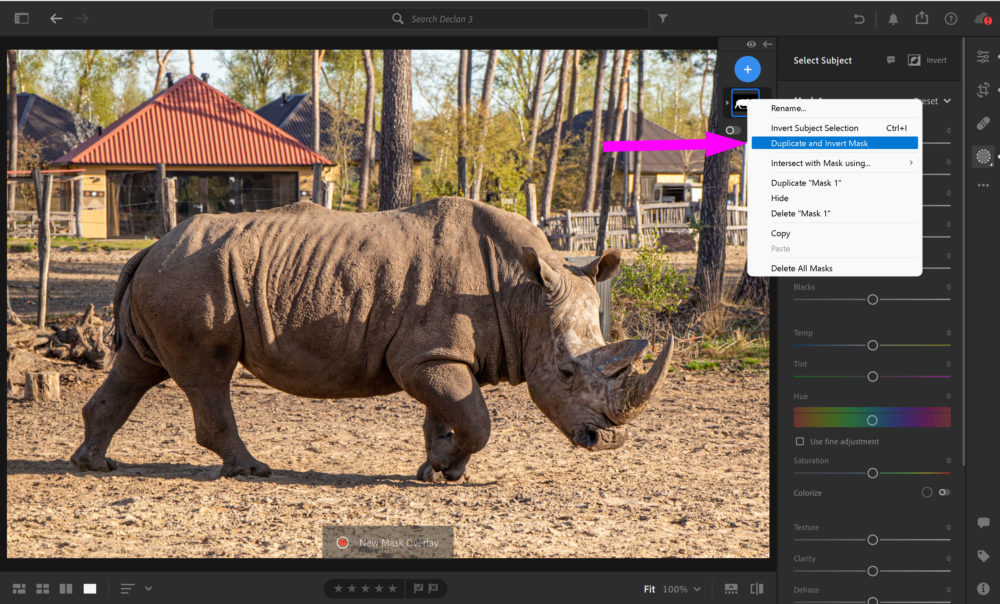
Task: Click the Hue rainbow slider handle
Action: point(872,420)
